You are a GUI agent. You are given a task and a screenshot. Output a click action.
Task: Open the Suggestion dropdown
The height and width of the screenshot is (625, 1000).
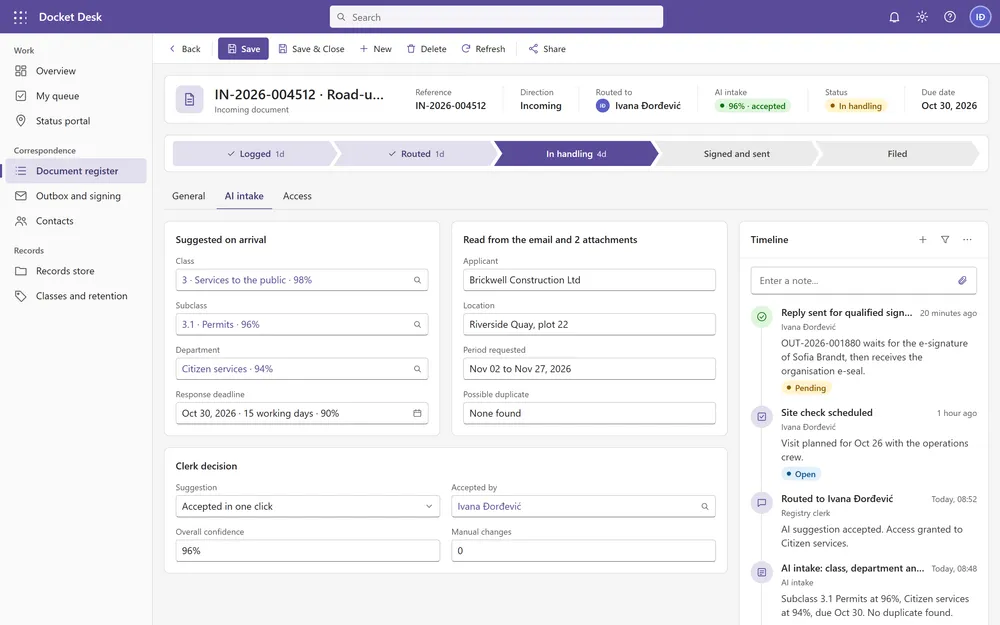click(x=307, y=506)
